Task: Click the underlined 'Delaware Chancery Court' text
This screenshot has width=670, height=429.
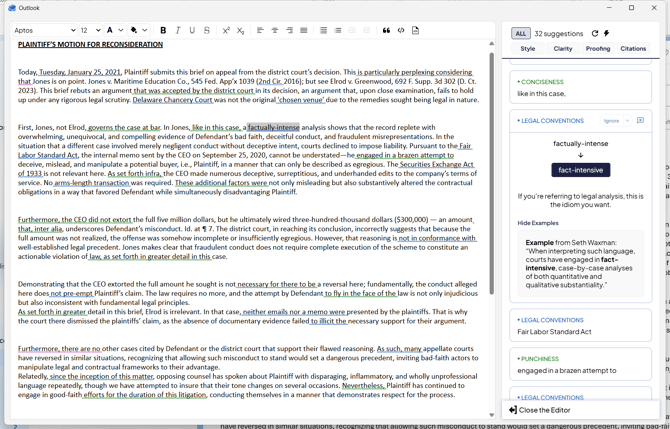Action: pyautogui.click(x=173, y=100)
